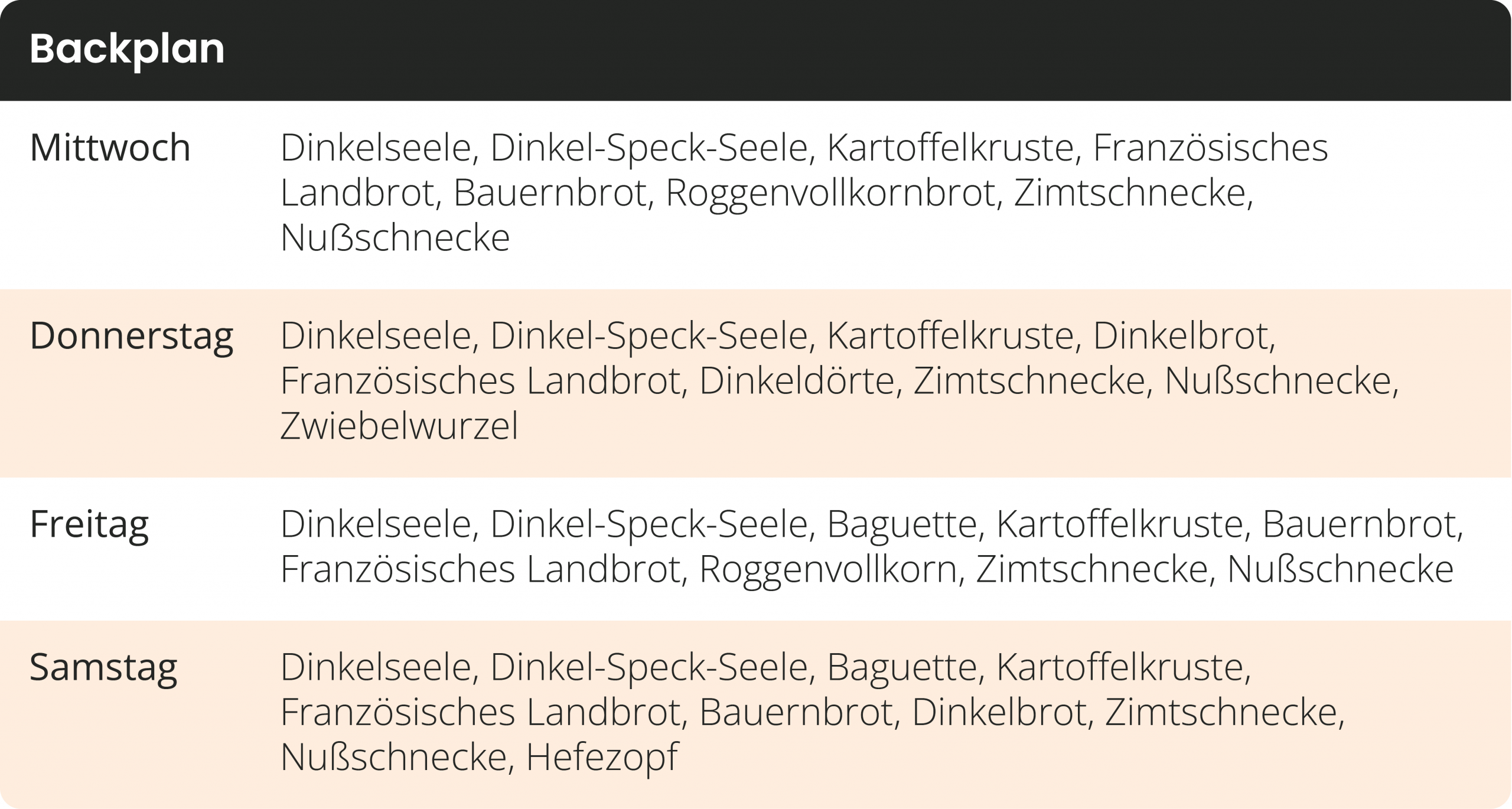Click the Backplan table header title
This screenshot has height=809, width=1512.
(x=127, y=50)
